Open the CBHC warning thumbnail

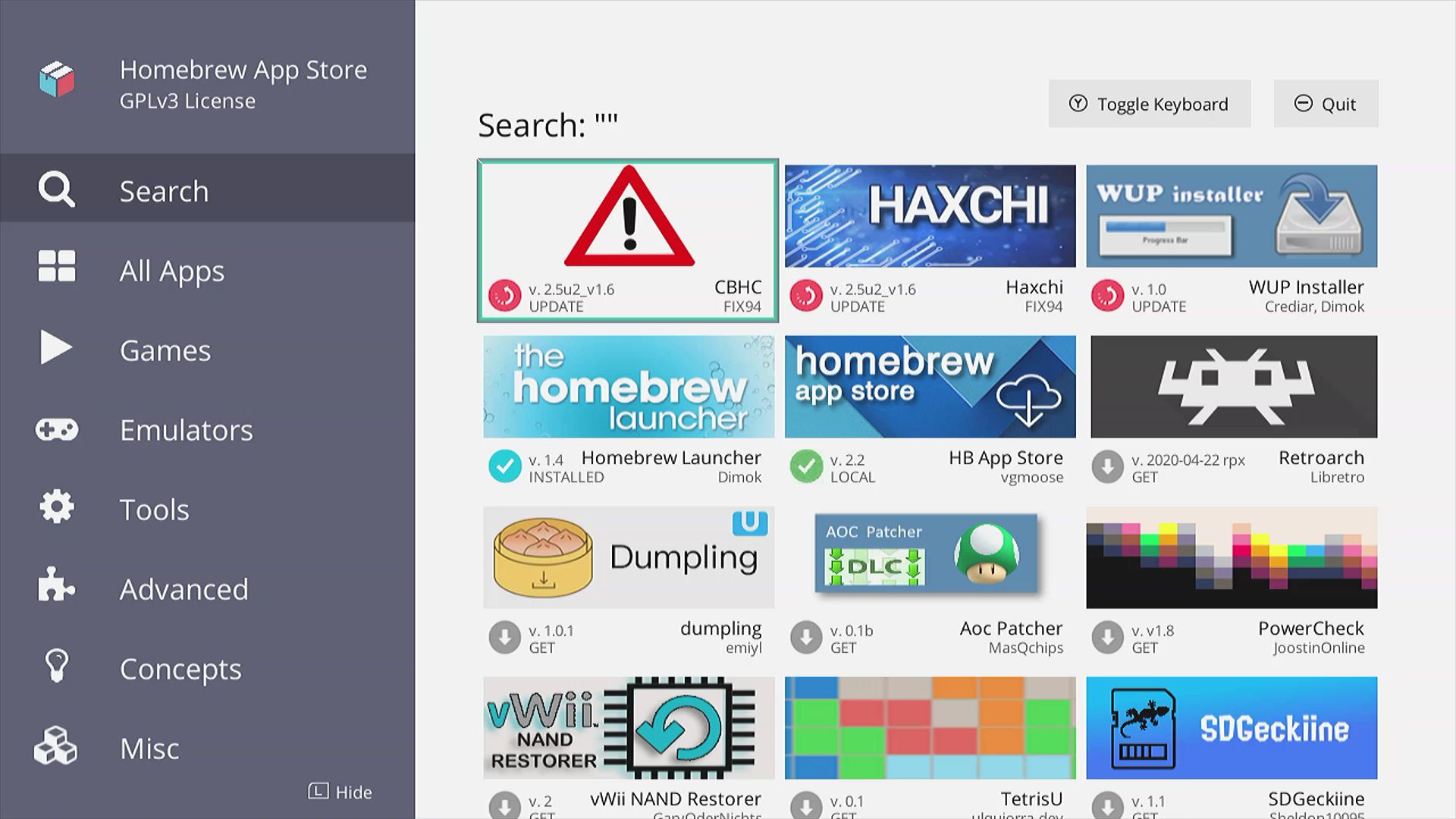[629, 216]
